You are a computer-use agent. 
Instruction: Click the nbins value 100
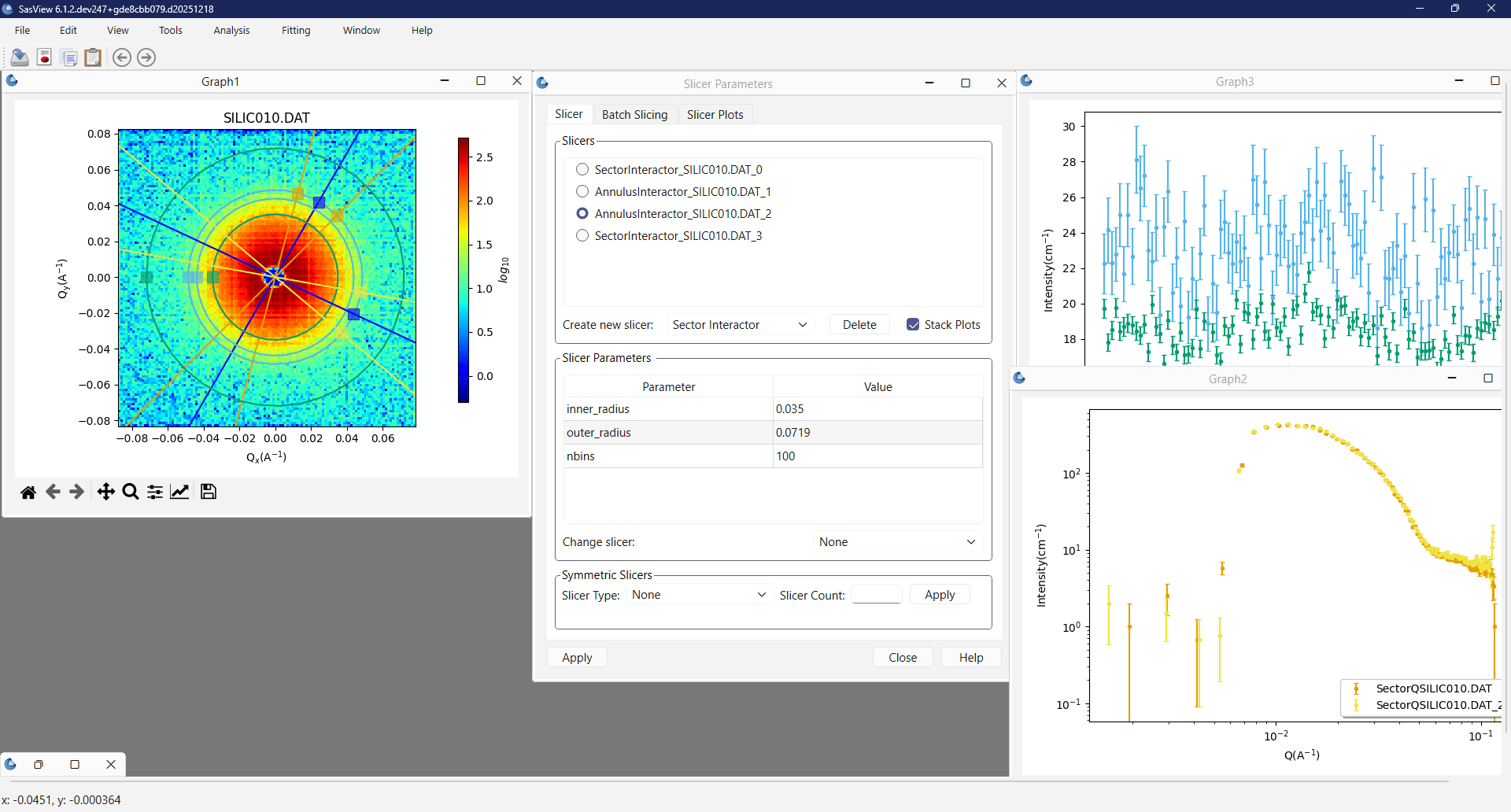click(x=877, y=456)
